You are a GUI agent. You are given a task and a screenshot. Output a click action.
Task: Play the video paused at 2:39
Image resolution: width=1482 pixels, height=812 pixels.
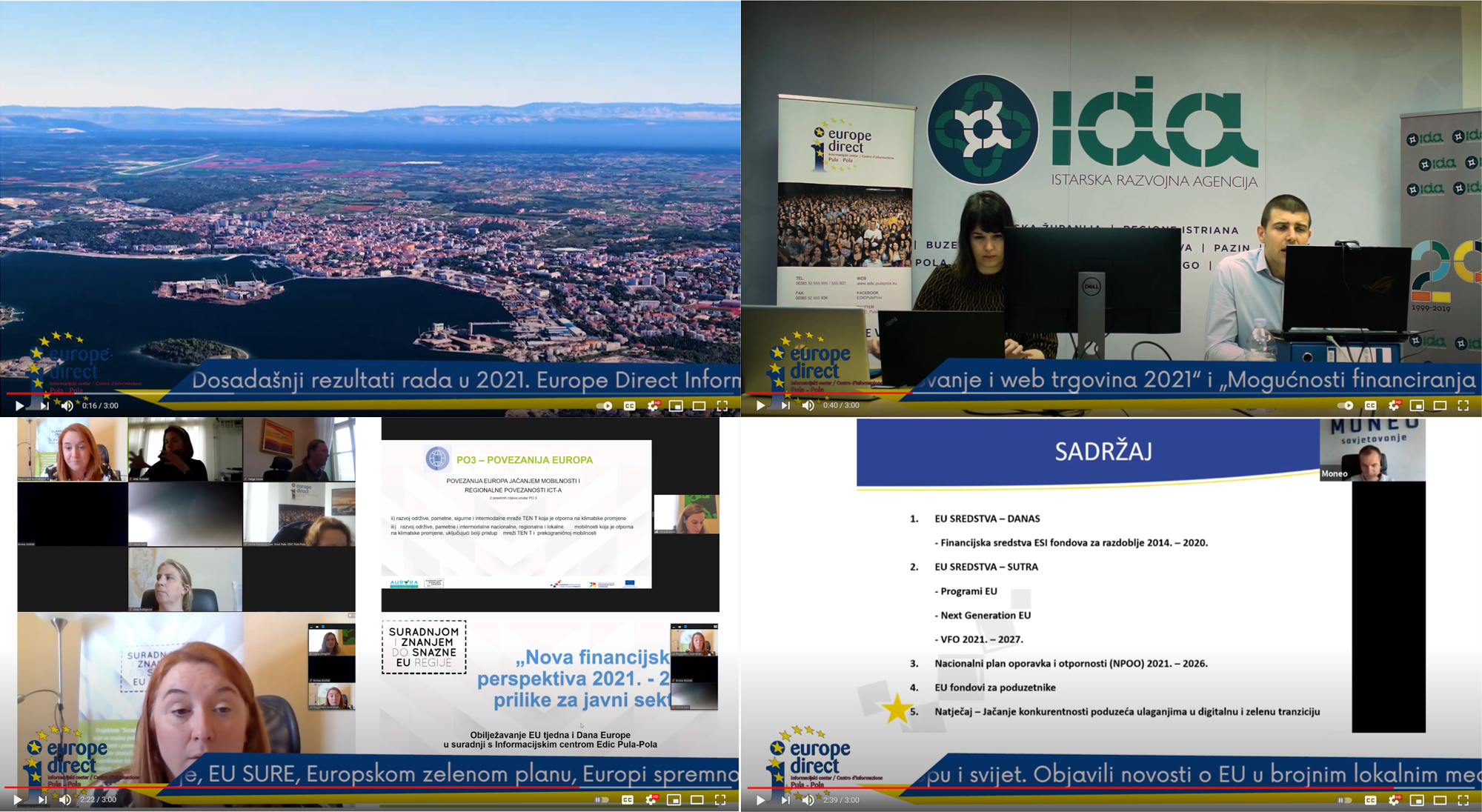tap(760, 800)
